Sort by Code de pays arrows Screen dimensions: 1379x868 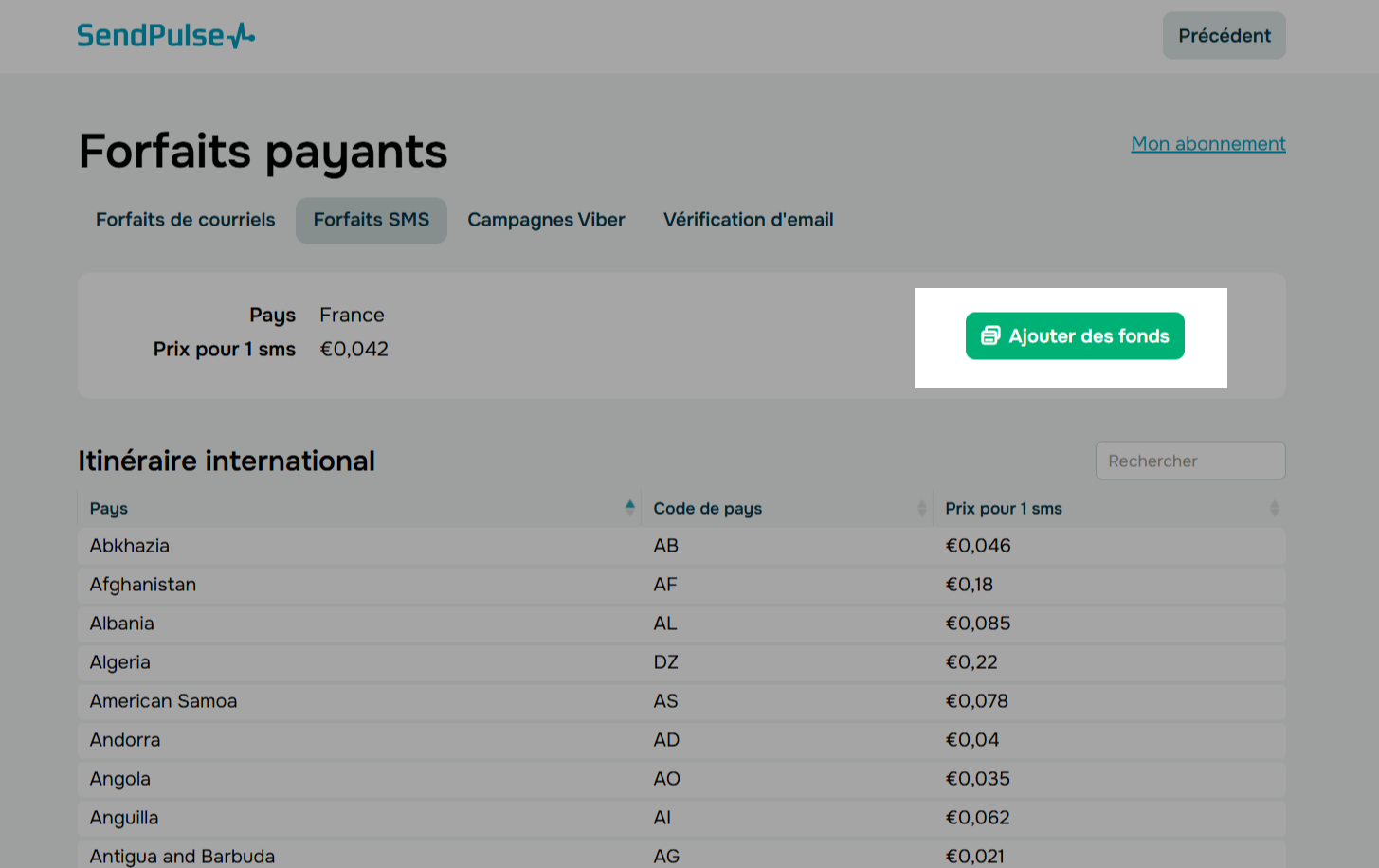pyautogui.click(x=921, y=509)
